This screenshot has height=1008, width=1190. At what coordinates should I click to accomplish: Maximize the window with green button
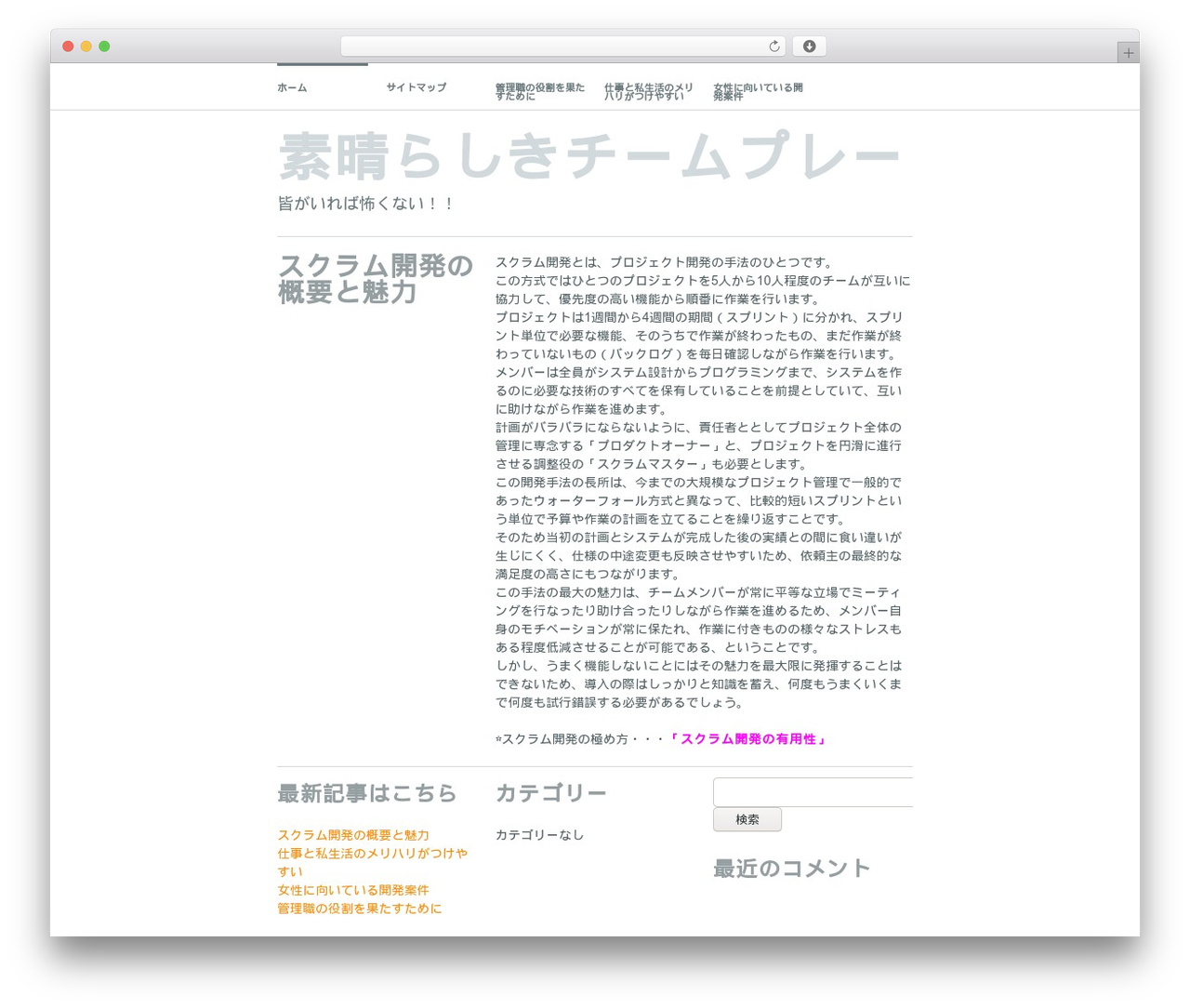(x=104, y=46)
